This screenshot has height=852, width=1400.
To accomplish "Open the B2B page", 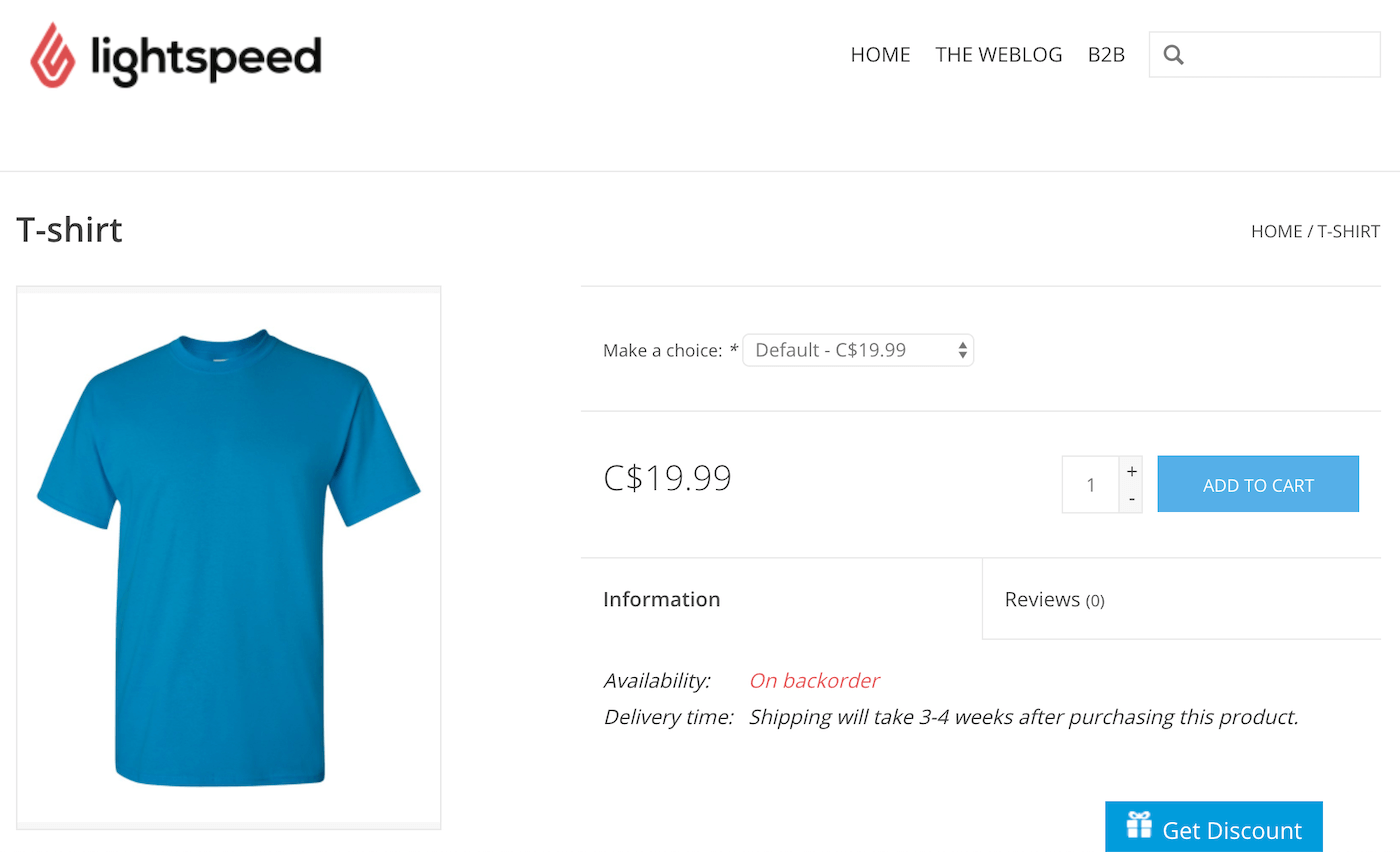I will [1106, 55].
